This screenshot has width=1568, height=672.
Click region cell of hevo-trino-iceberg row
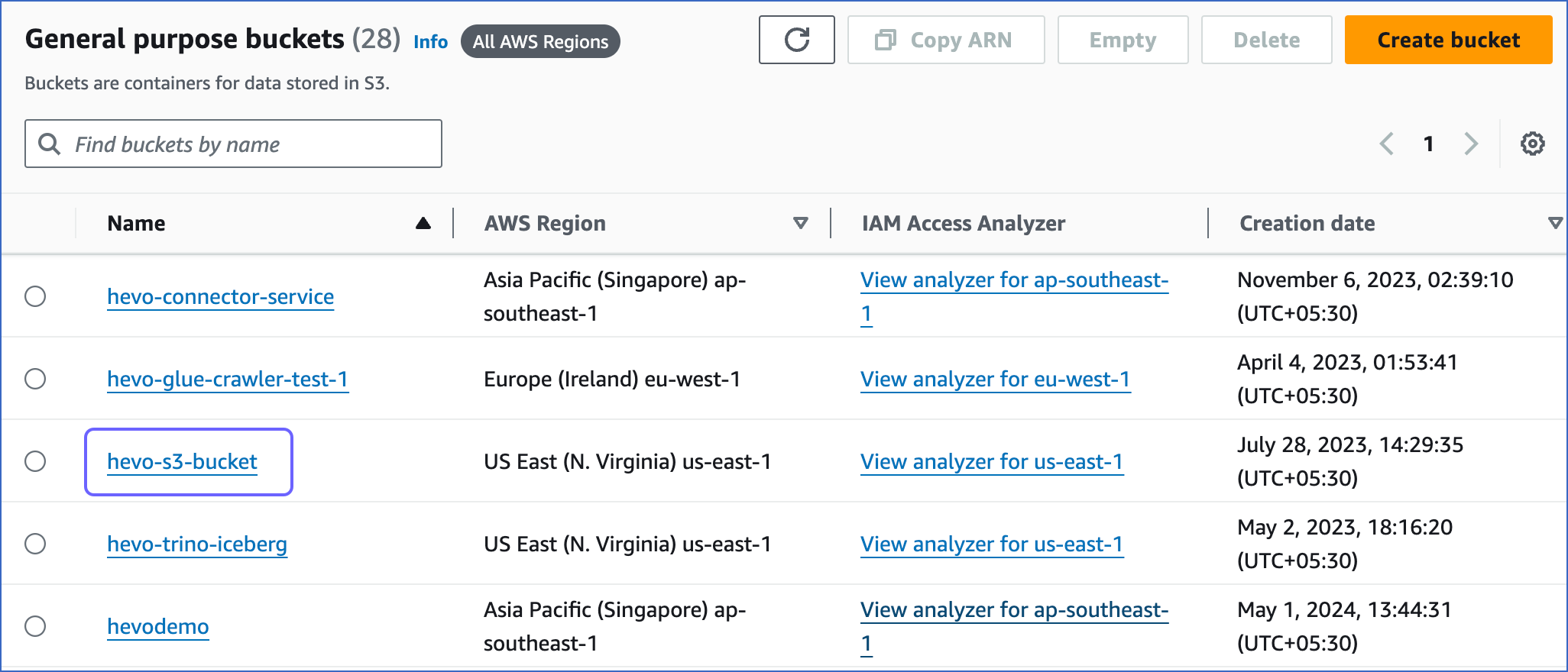pyautogui.click(x=627, y=544)
